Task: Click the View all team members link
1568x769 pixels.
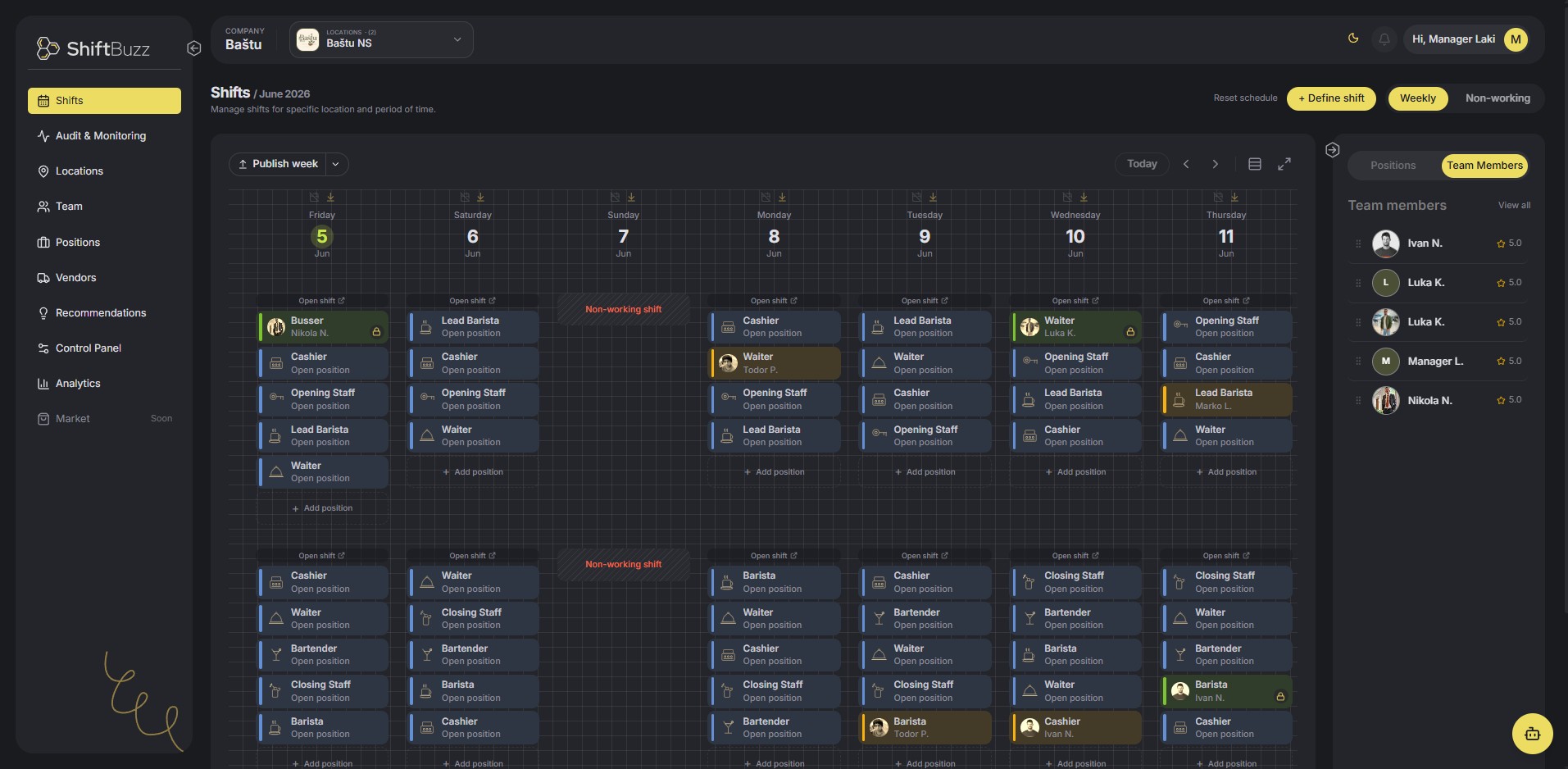Action: click(x=1514, y=206)
